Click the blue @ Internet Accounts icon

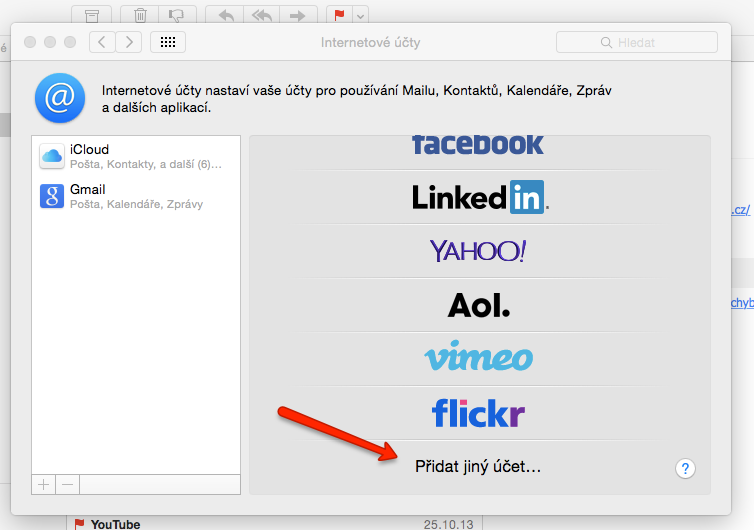[x=60, y=98]
